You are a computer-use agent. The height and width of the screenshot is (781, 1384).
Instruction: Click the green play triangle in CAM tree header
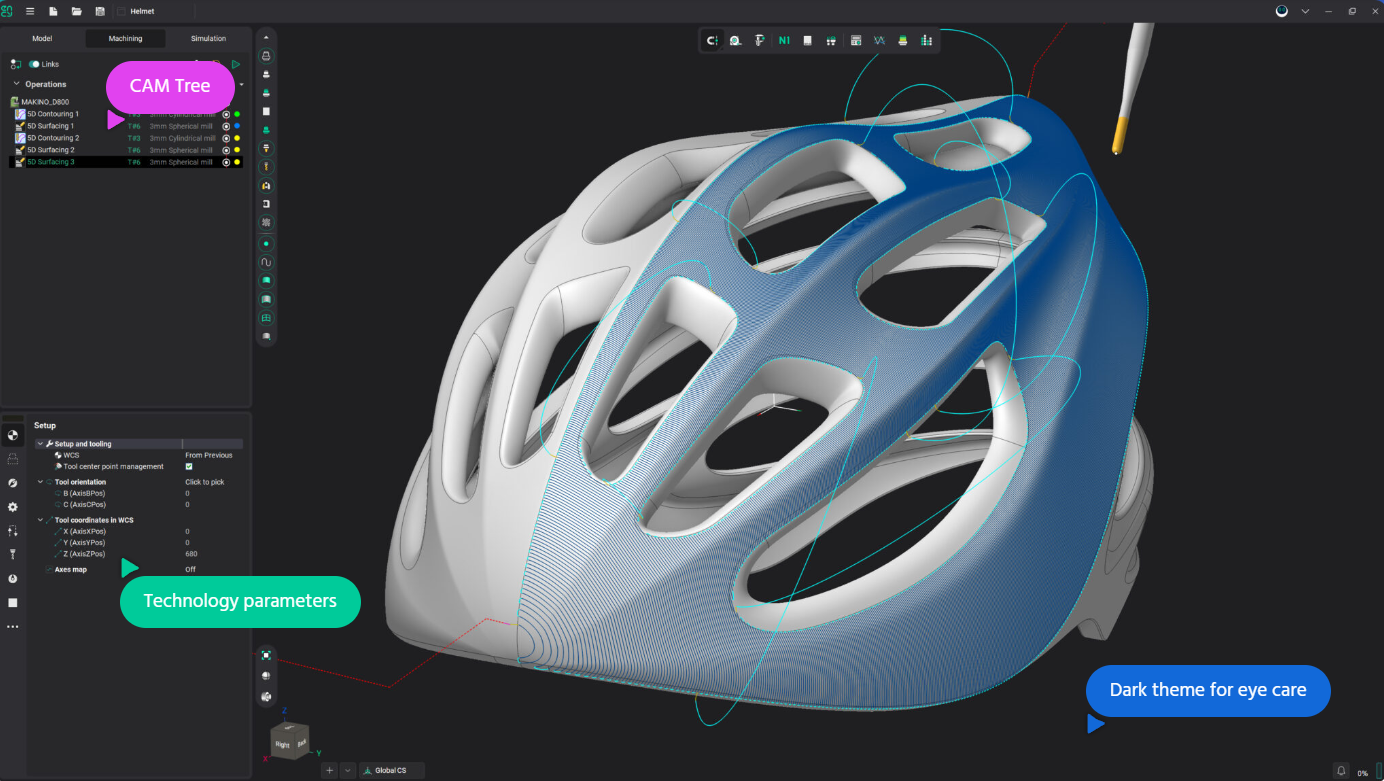pos(236,64)
